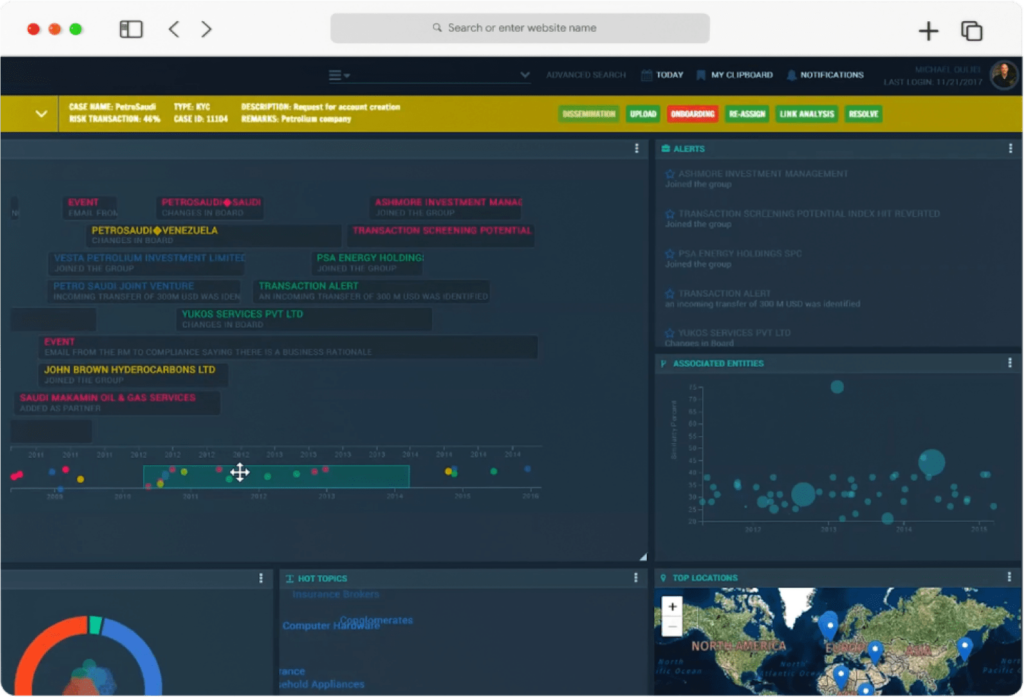The height and width of the screenshot is (697, 1024).
Task: Click the "TOP LOCATIONS" panel title
Action: tap(705, 578)
